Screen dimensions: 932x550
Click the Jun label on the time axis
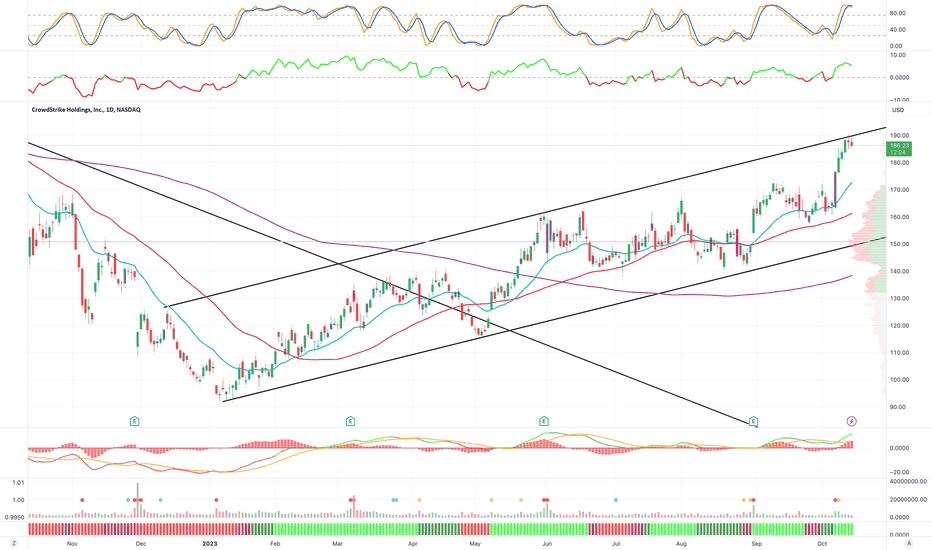point(547,544)
